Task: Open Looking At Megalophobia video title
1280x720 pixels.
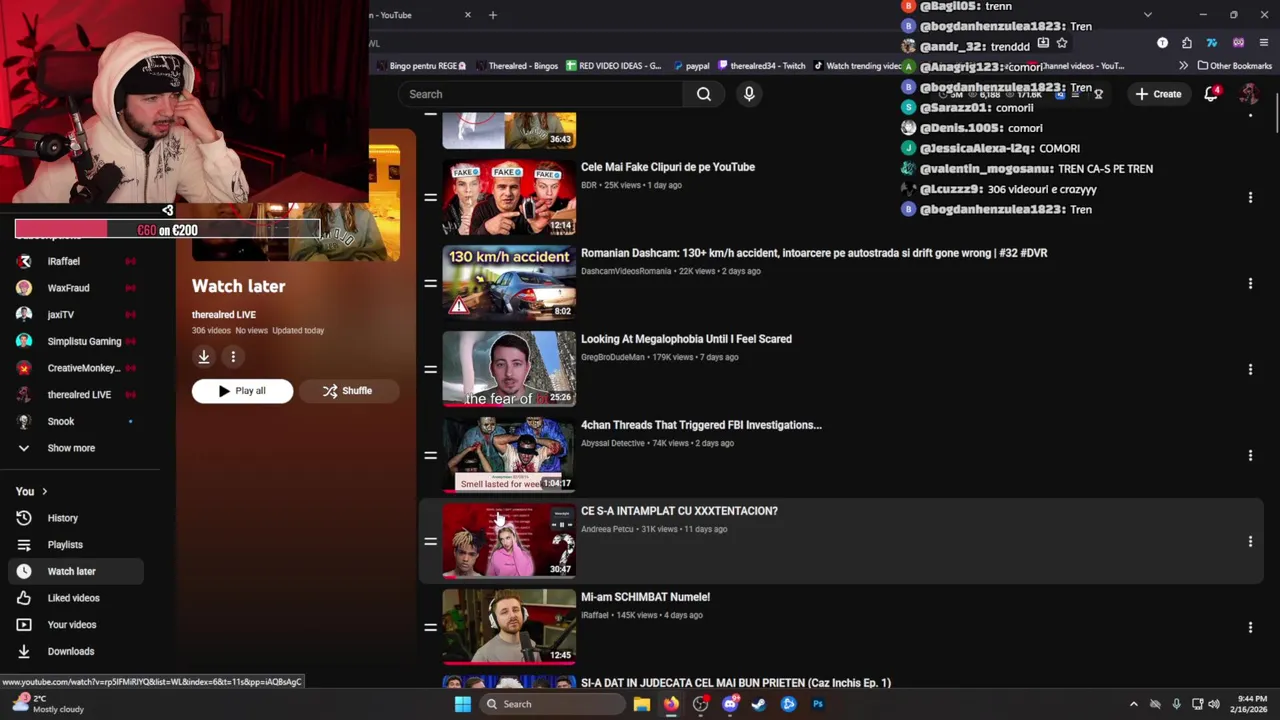Action: point(686,339)
